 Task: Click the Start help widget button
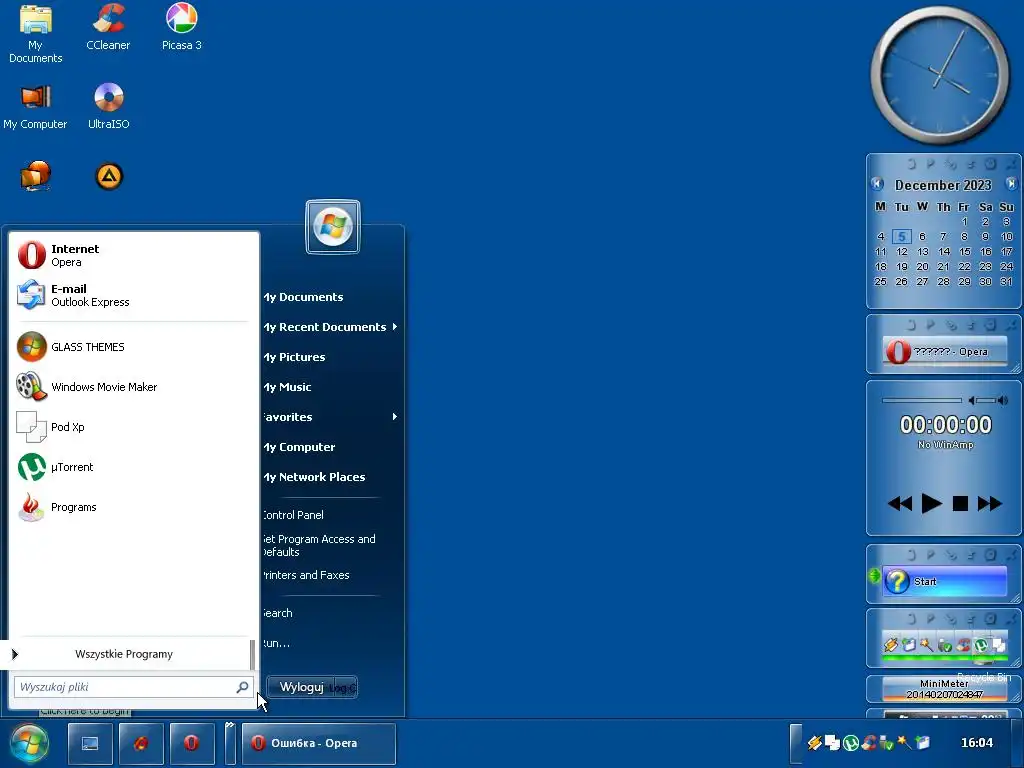pos(944,581)
